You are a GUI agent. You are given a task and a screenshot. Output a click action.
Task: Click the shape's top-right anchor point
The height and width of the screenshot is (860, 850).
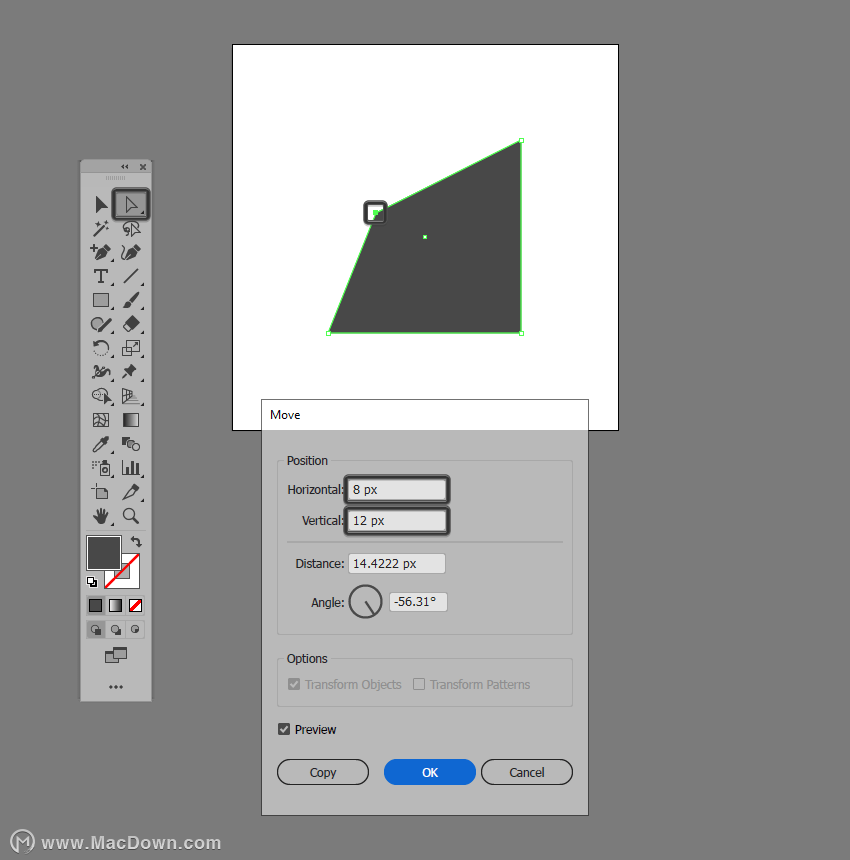click(522, 141)
